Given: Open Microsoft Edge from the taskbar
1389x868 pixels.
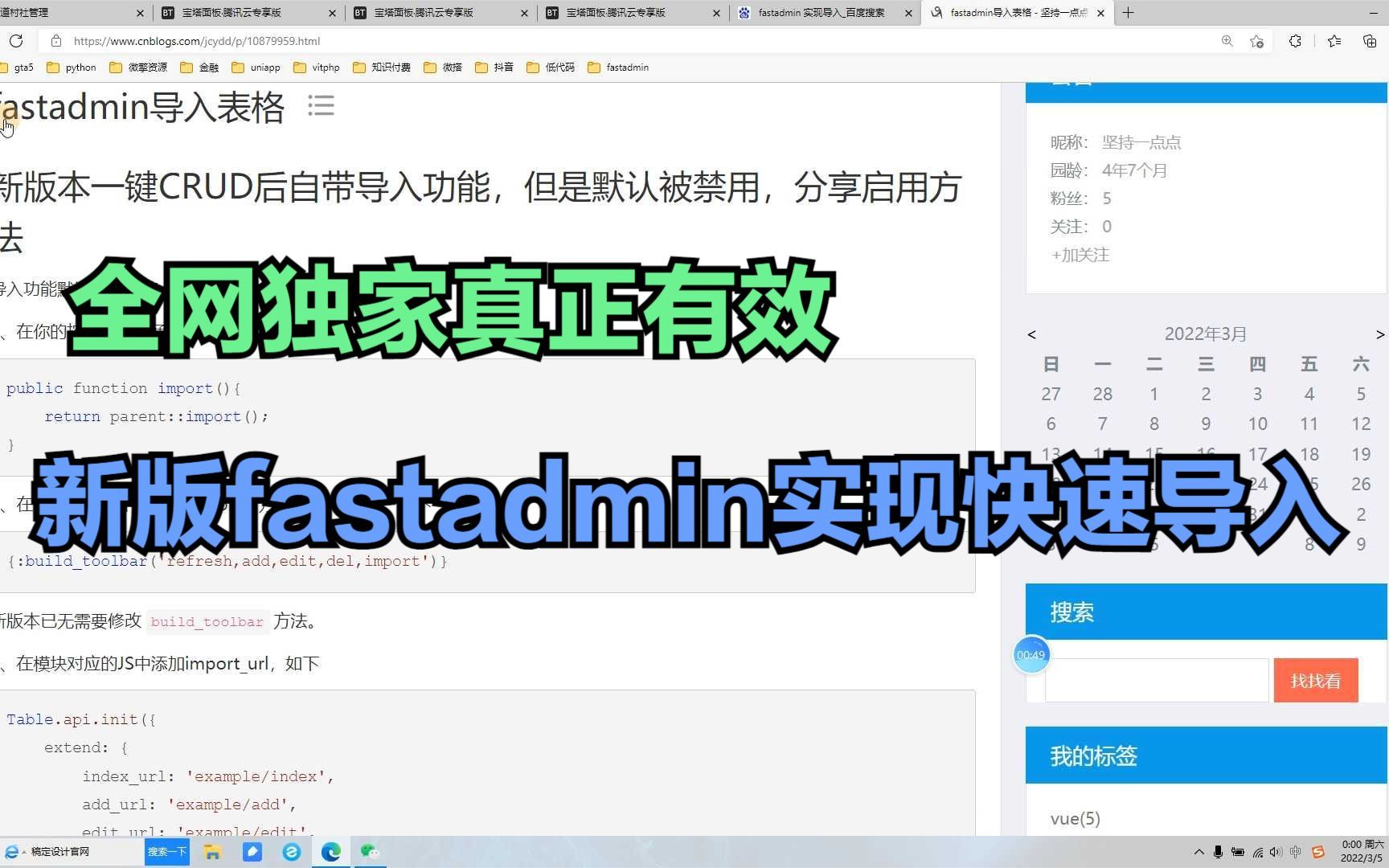Looking at the screenshot, I should 330,851.
